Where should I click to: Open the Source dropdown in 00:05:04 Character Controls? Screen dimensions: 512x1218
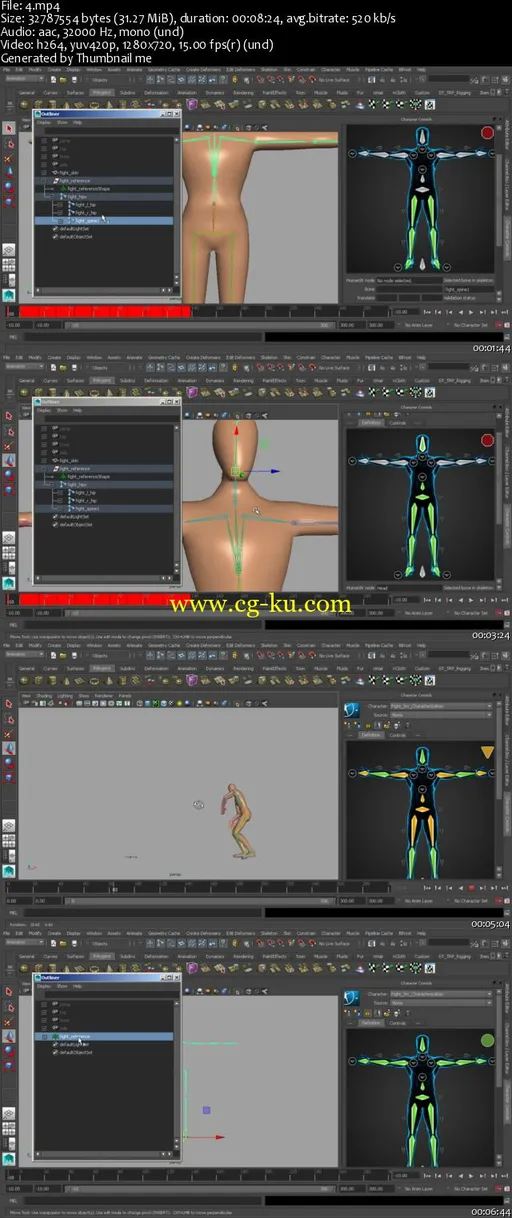[x=441, y=715]
